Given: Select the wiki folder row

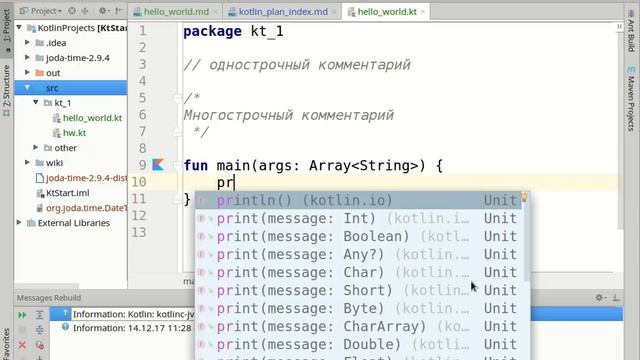Looking at the screenshot, I should coord(71,163).
